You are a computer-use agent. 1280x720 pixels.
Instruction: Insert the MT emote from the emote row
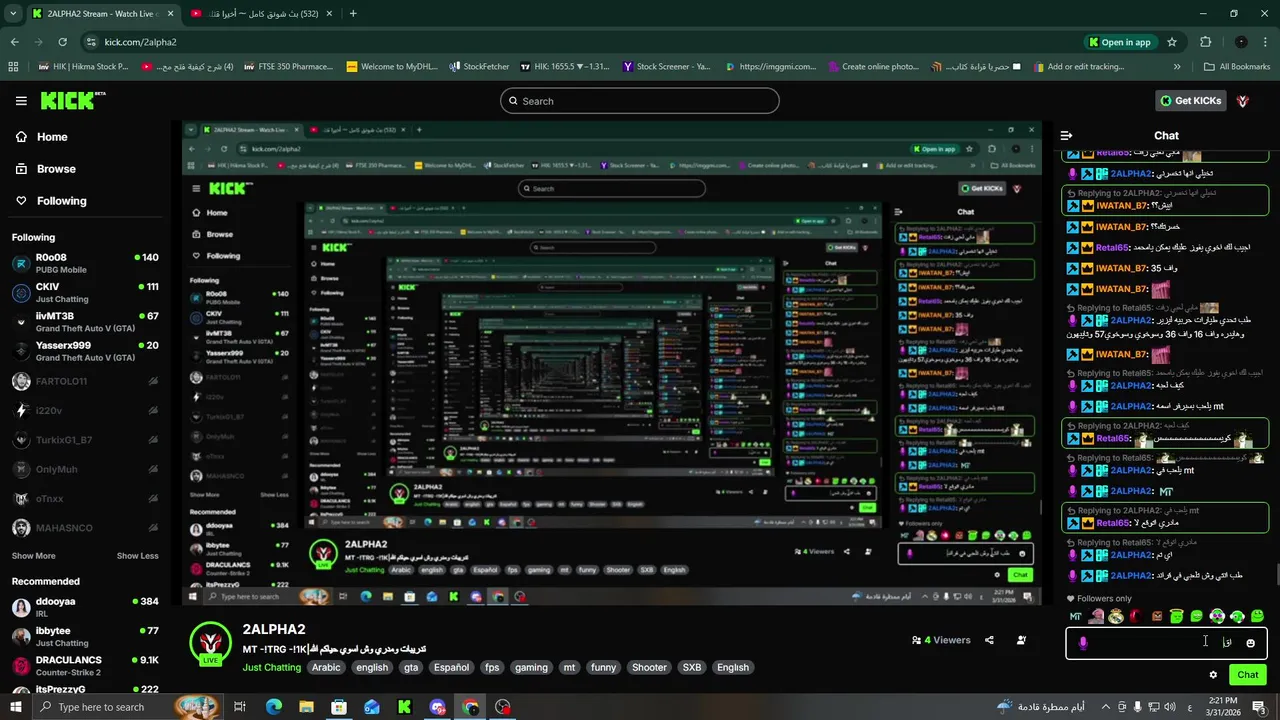(1076, 617)
